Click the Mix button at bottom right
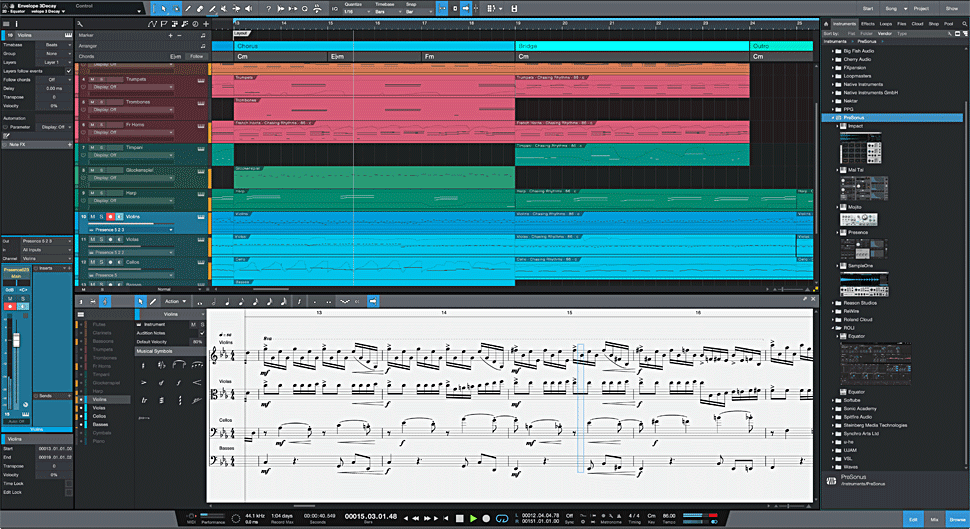This screenshot has height=529, width=970. tap(935, 519)
